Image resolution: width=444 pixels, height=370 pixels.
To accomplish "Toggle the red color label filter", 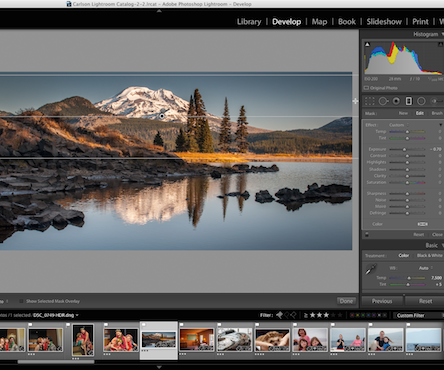I will pos(352,315).
